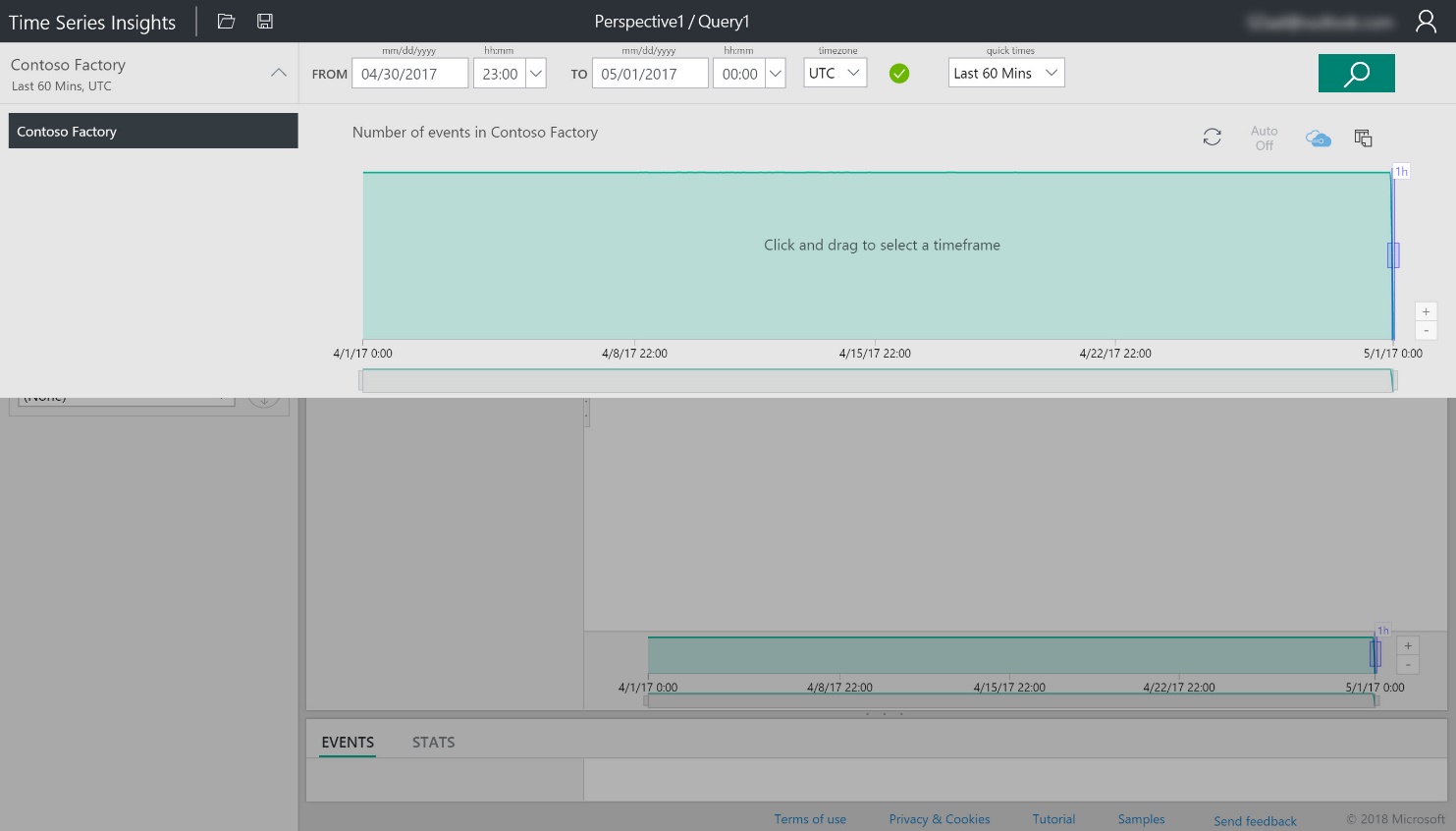Open a saved perspective via folder icon
1456x831 pixels.
[226, 22]
